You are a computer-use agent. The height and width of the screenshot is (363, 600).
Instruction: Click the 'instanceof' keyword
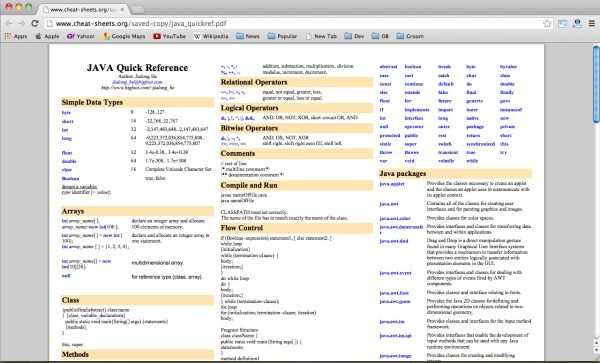[x=511, y=110]
